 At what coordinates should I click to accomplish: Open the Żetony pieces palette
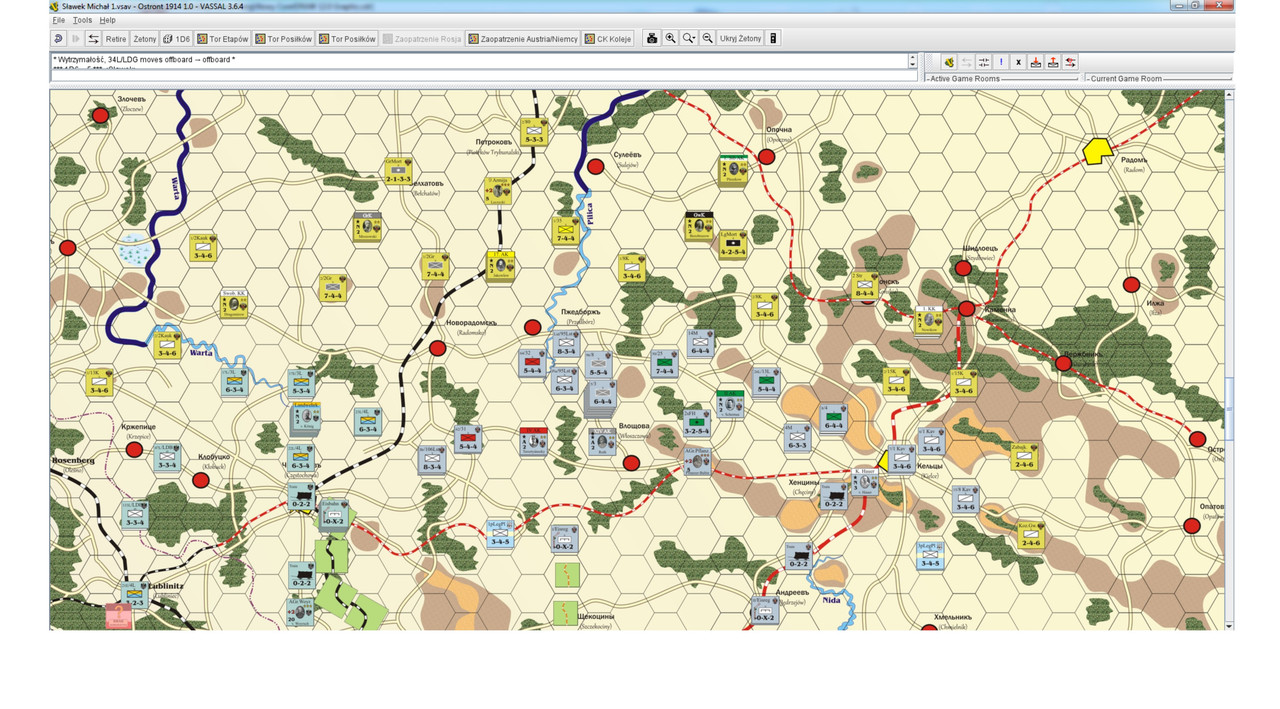[x=145, y=39]
